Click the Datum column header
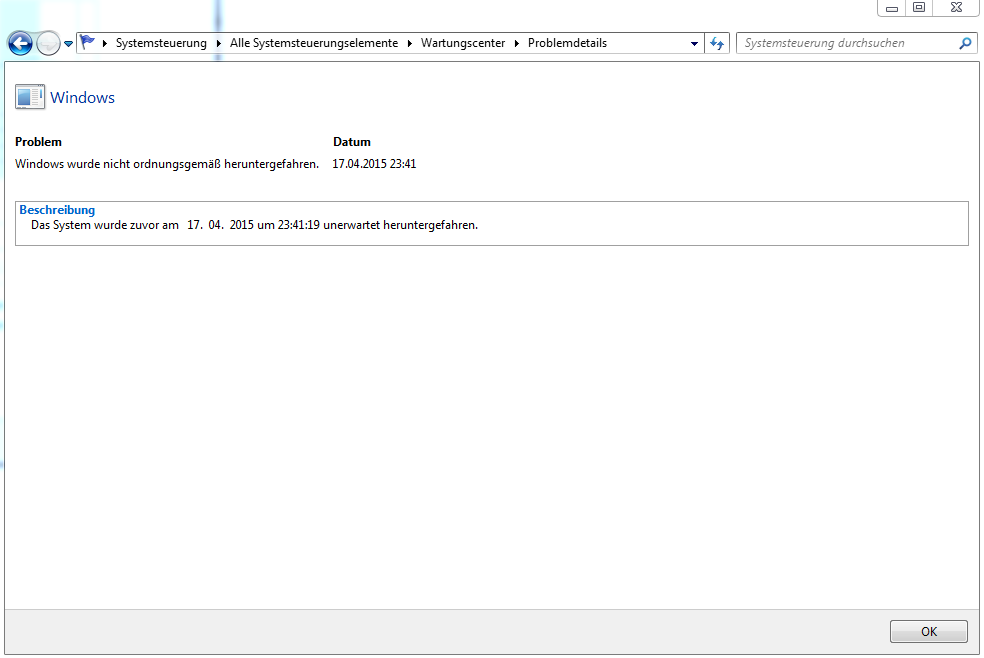 [x=351, y=142]
